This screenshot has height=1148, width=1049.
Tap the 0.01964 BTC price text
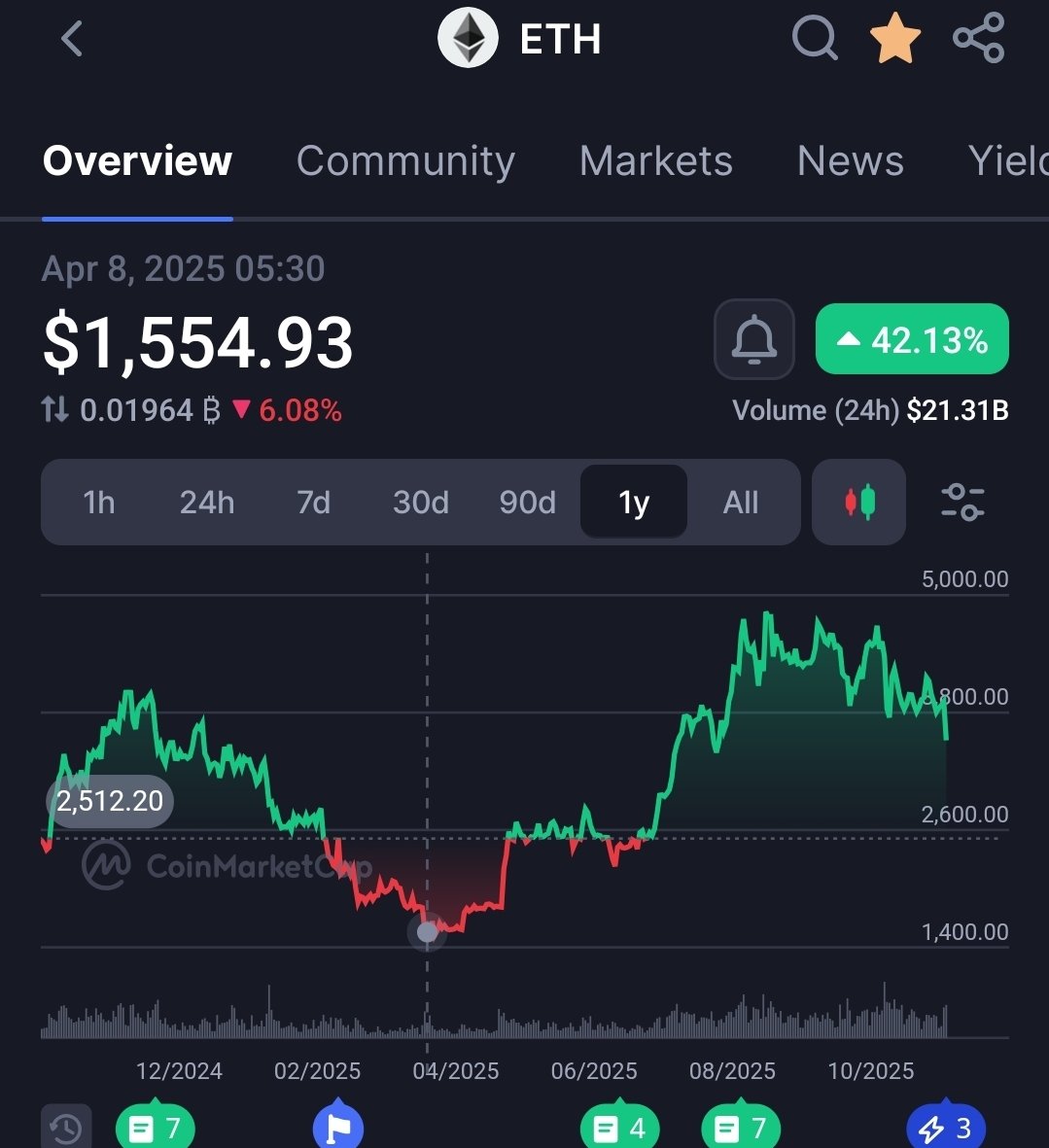click(150, 410)
